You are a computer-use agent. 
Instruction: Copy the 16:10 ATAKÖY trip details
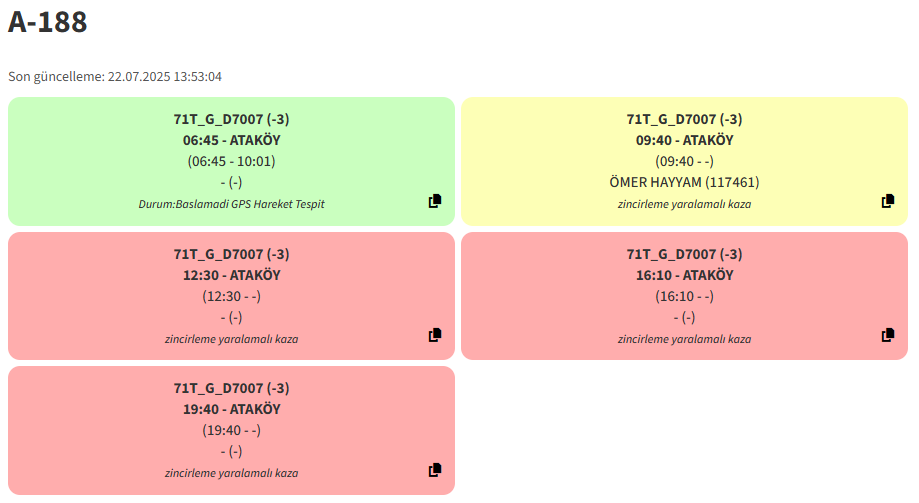(888, 335)
